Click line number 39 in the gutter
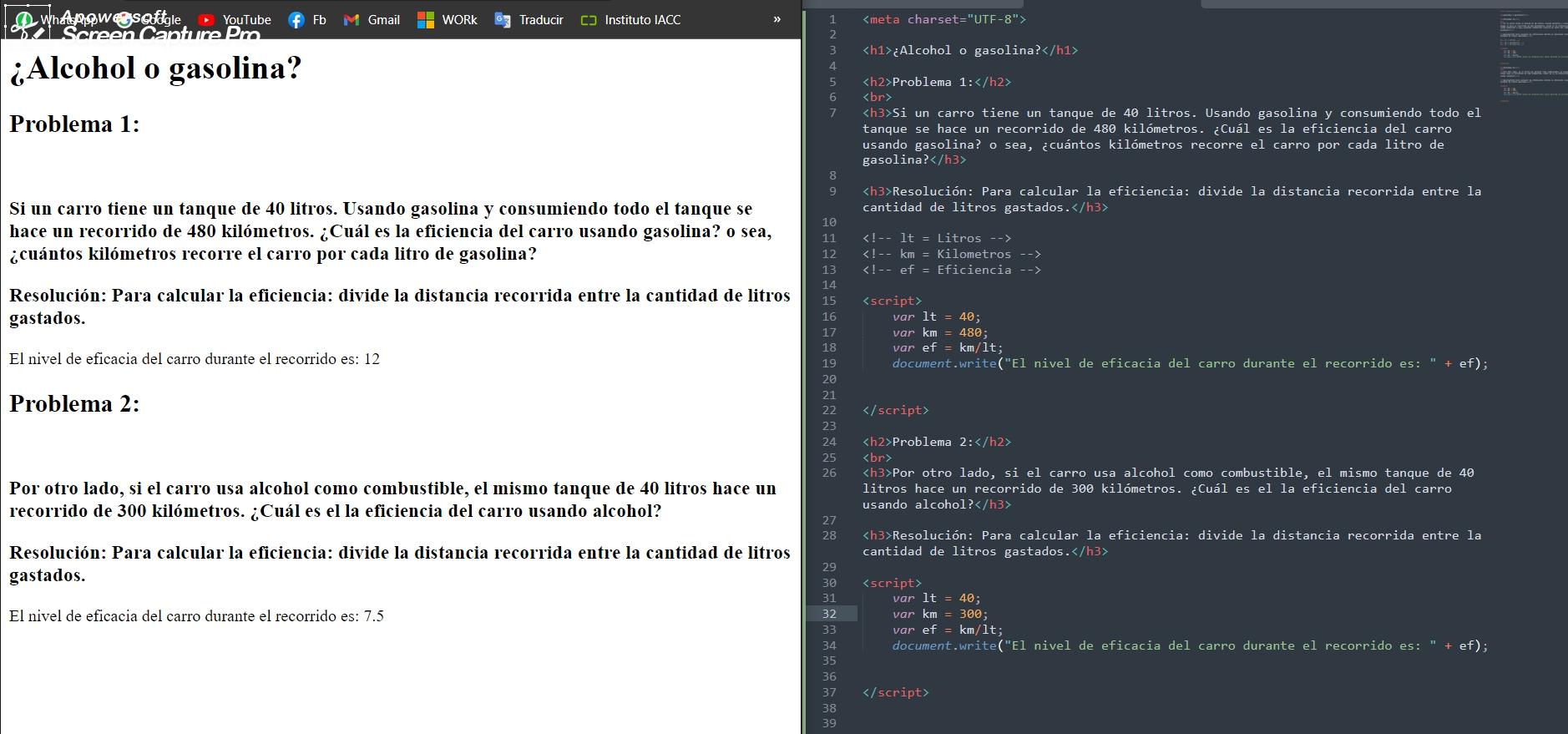The image size is (1568, 734). click(x=829, y=723)
